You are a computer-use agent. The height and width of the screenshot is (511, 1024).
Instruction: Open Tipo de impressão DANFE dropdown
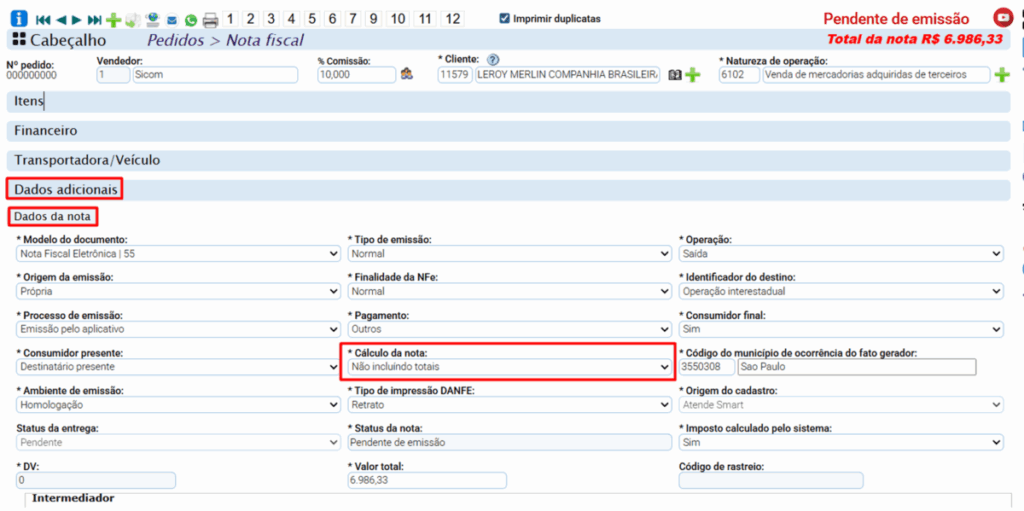[x=509, y=404]
